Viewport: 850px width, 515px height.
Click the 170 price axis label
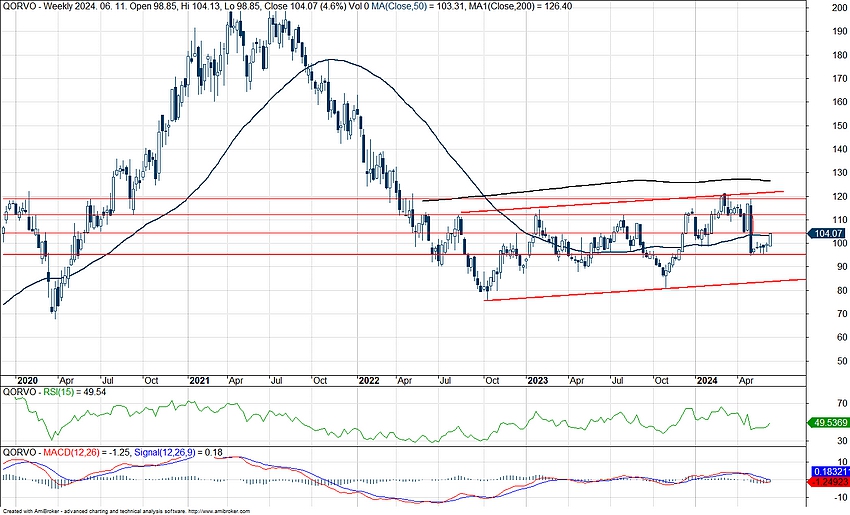[840, 79]
